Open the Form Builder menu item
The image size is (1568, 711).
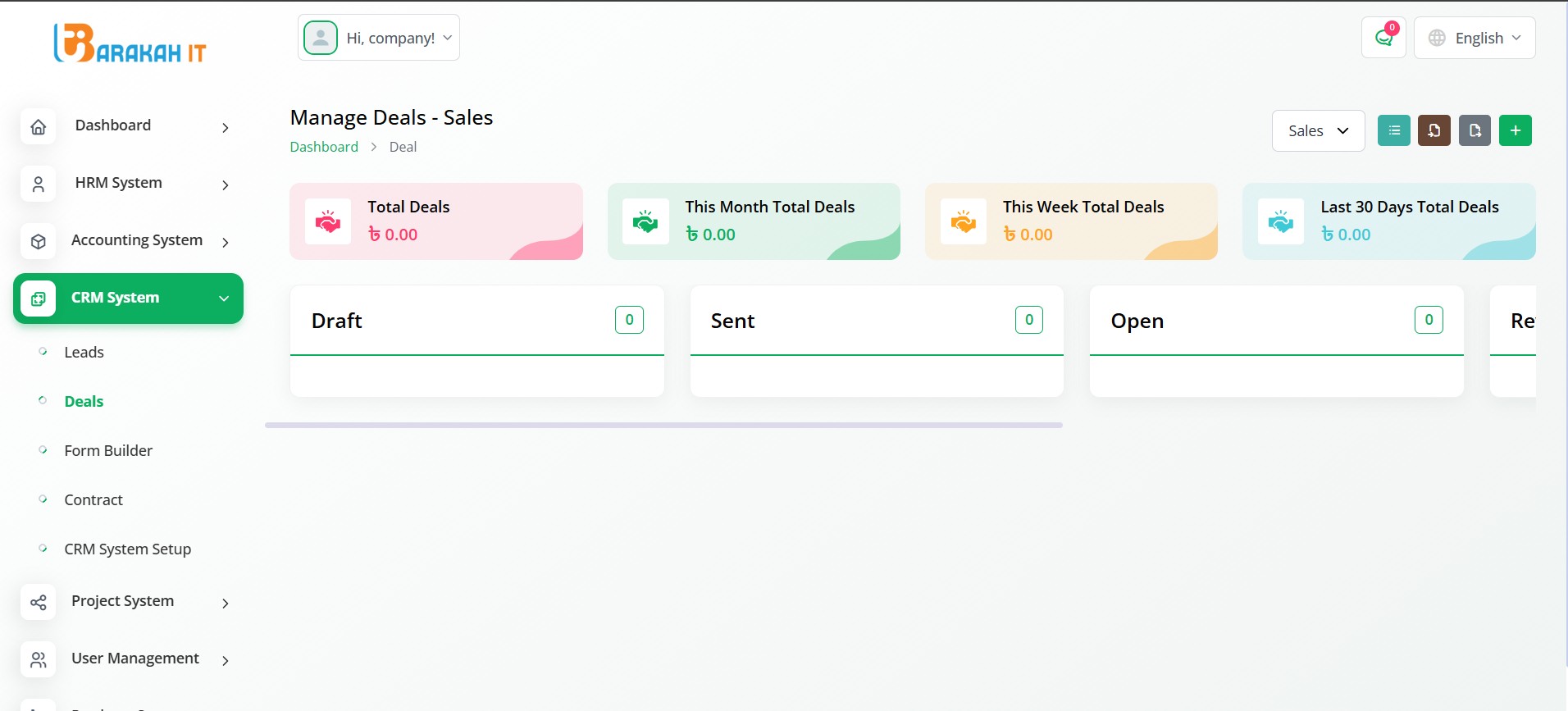click(x=108, y=451)
